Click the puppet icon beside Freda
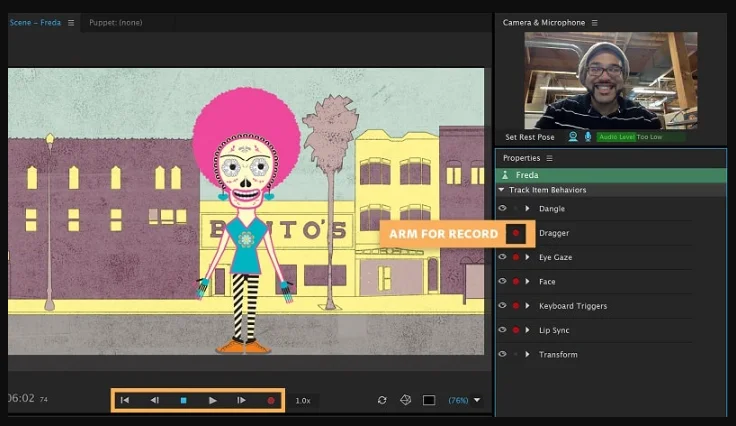Viewport: 736px width, 426px height. [505, 175]
